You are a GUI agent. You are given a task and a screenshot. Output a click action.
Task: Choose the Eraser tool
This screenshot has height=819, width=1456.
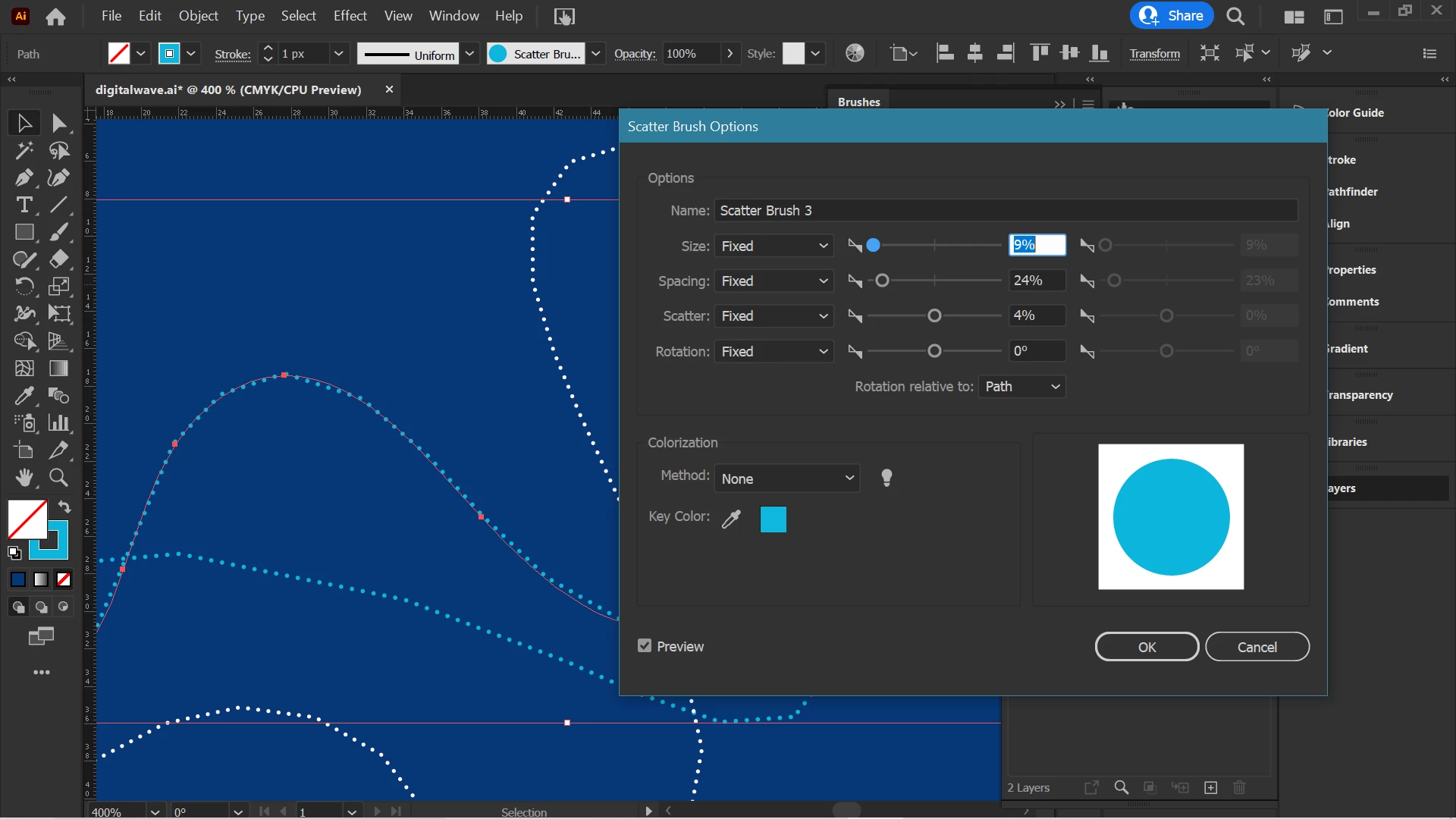coord(59,259)
